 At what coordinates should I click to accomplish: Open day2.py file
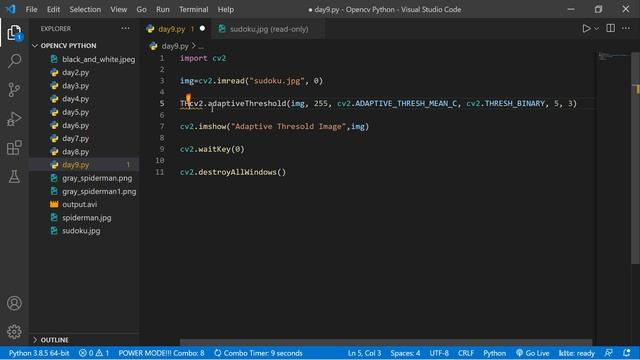click(x=76, y=72)
